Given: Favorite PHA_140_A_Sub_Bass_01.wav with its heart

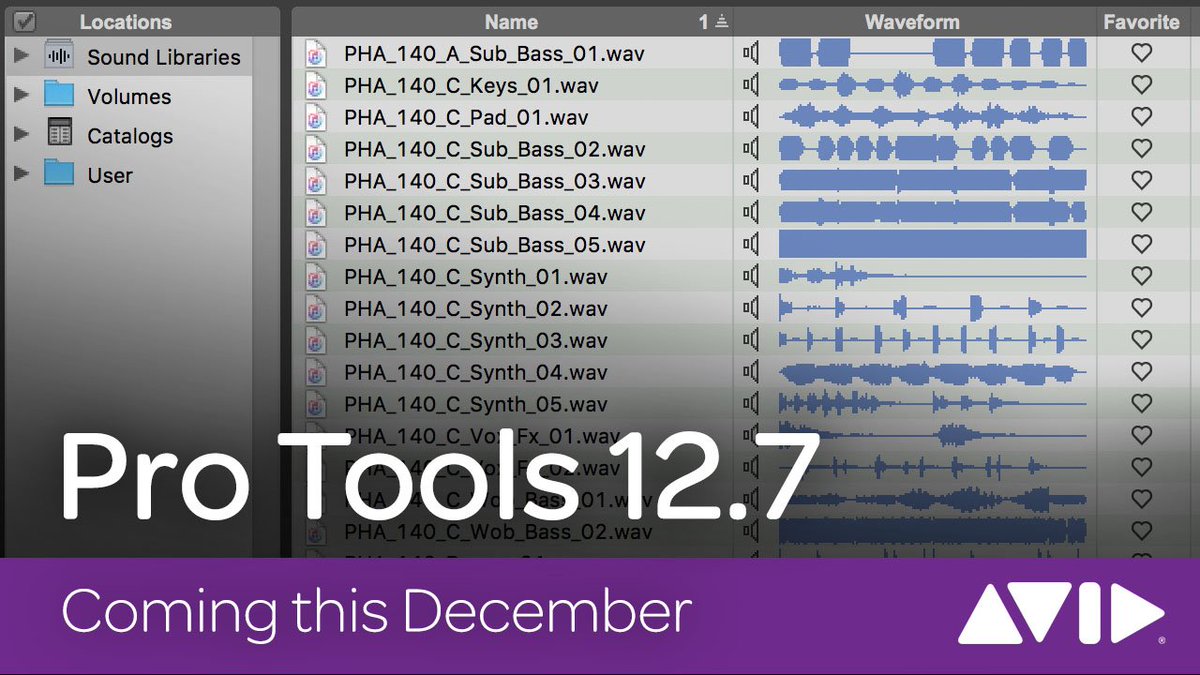Looking at the screenshot, I should click(1141, 53).
